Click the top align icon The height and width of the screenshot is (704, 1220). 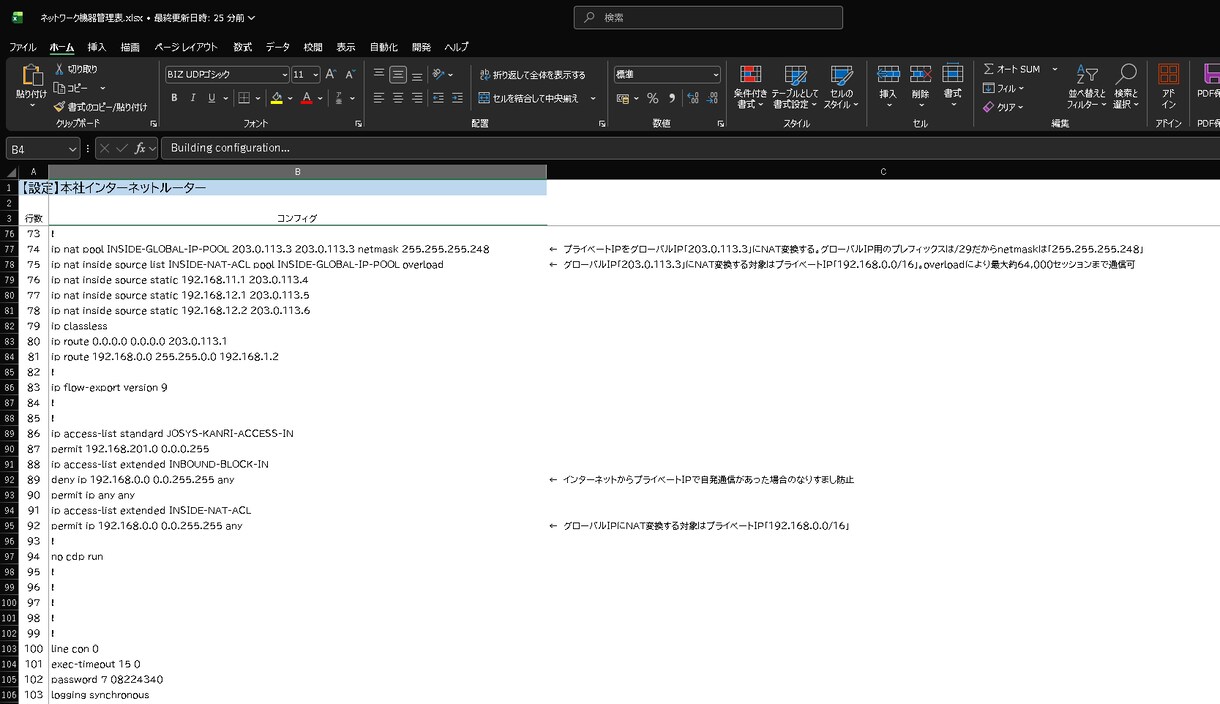click(379, 74)
